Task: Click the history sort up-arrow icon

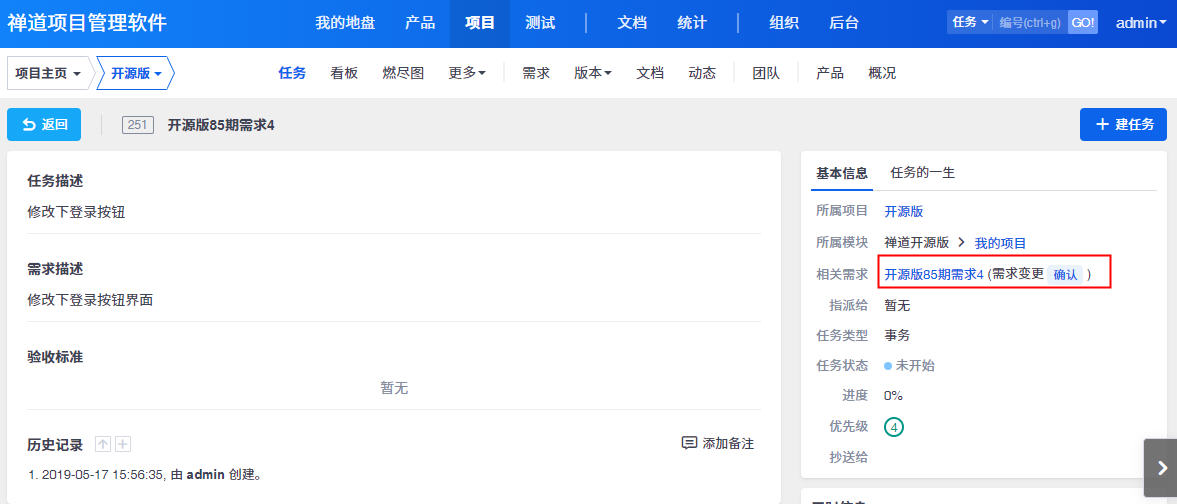Action: [103, 445]
